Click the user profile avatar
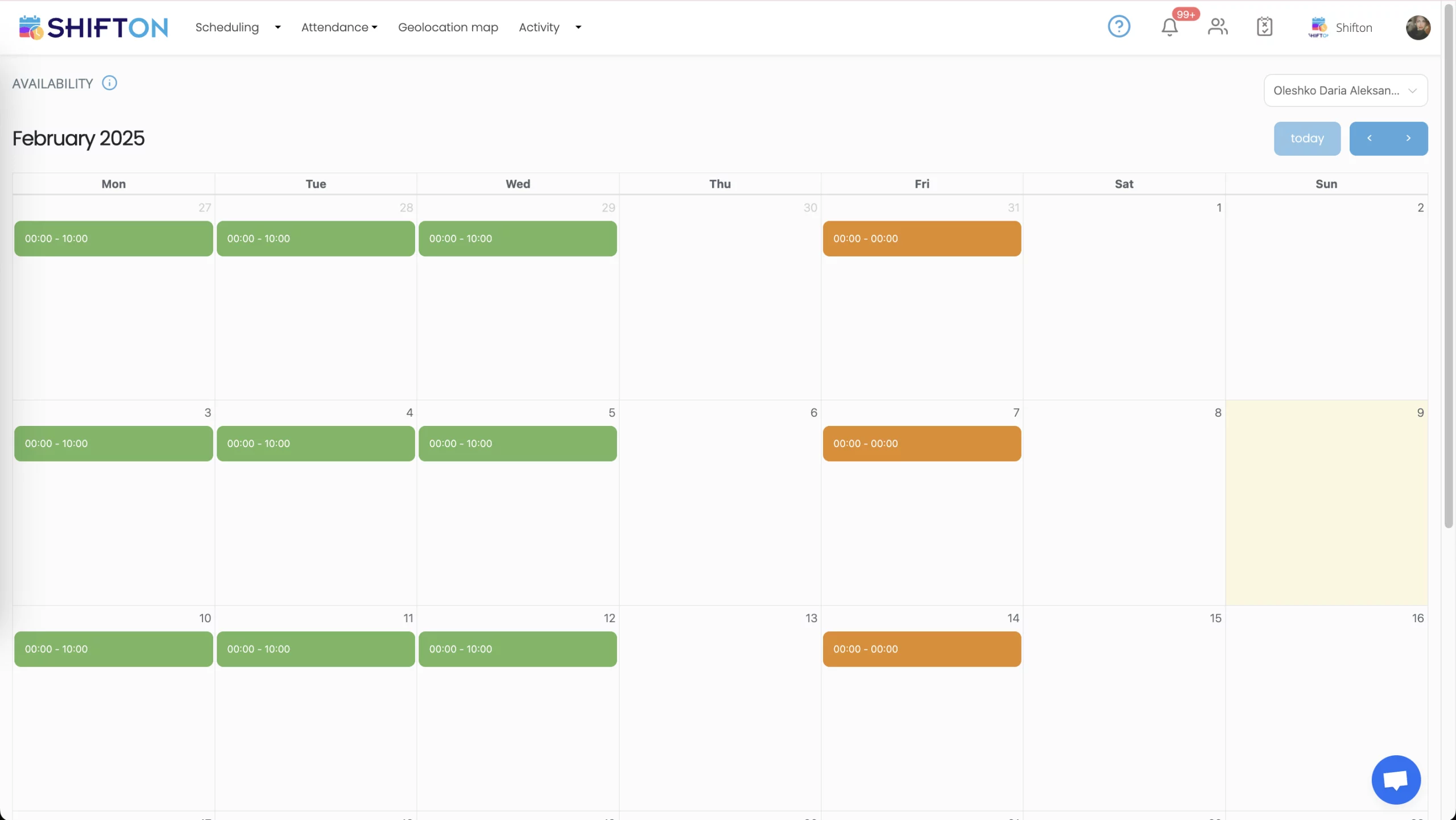This screenshot has width=1456, height=820. click(x=1418, y=27)
